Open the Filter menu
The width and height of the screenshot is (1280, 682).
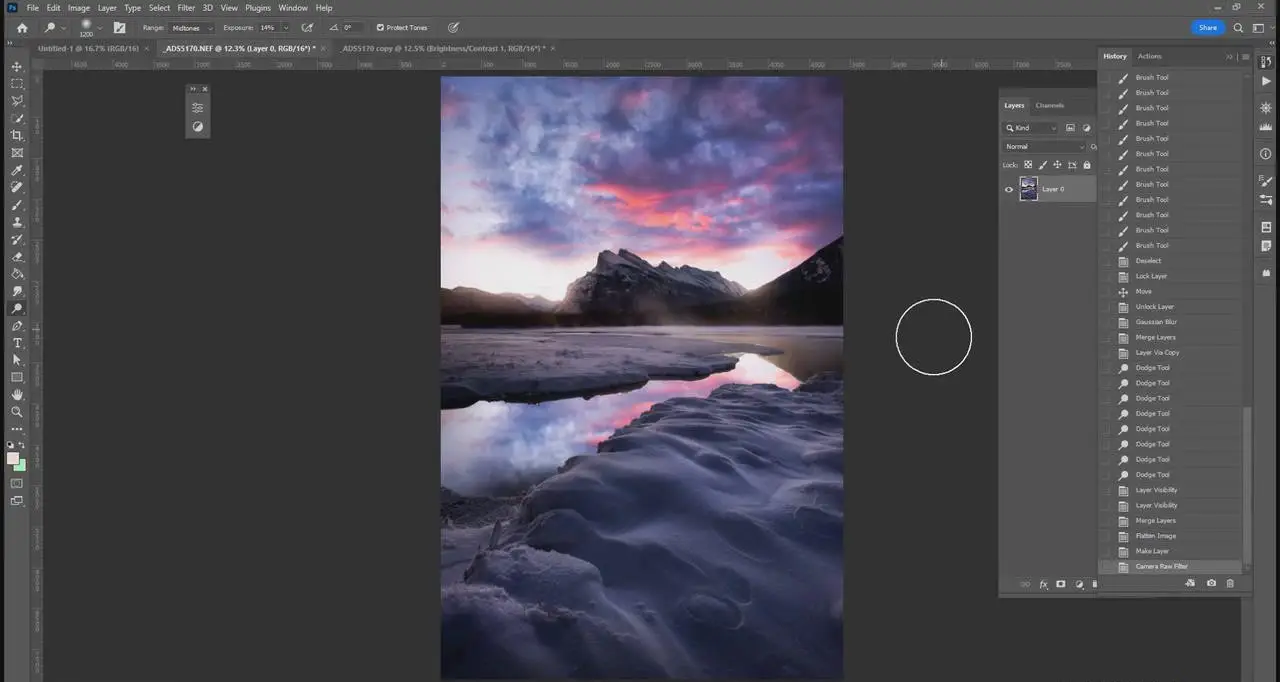pyautogui.click(x=186, y=8)
